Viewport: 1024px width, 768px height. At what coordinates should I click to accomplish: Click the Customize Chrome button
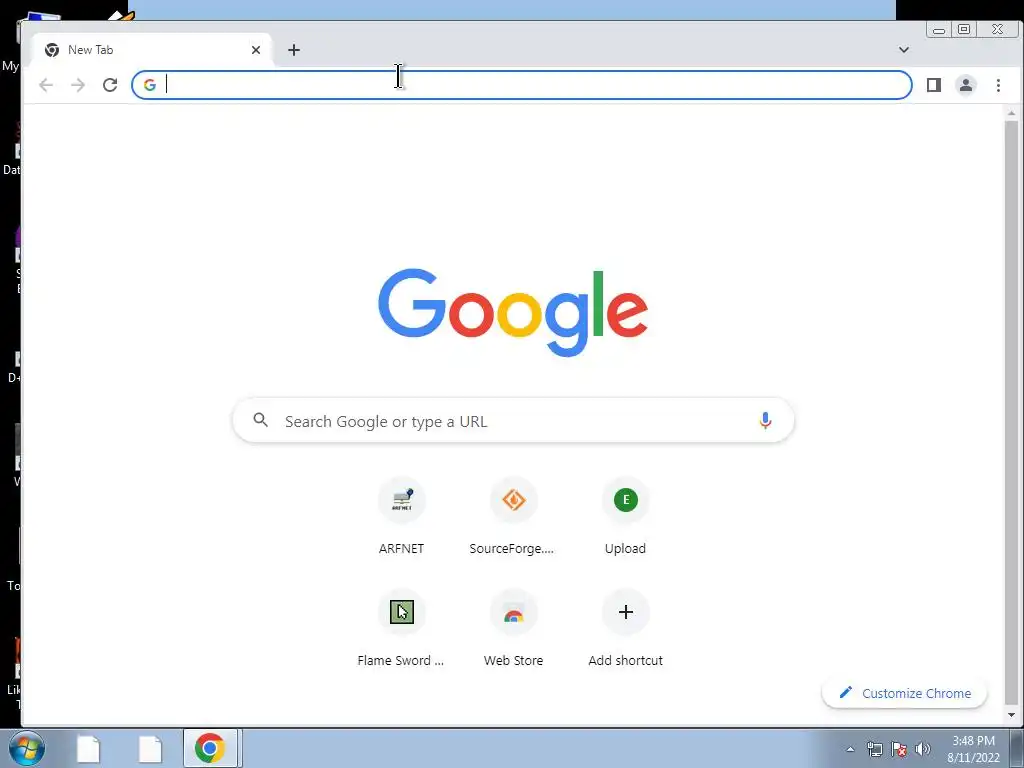click(x=904, y=693)
